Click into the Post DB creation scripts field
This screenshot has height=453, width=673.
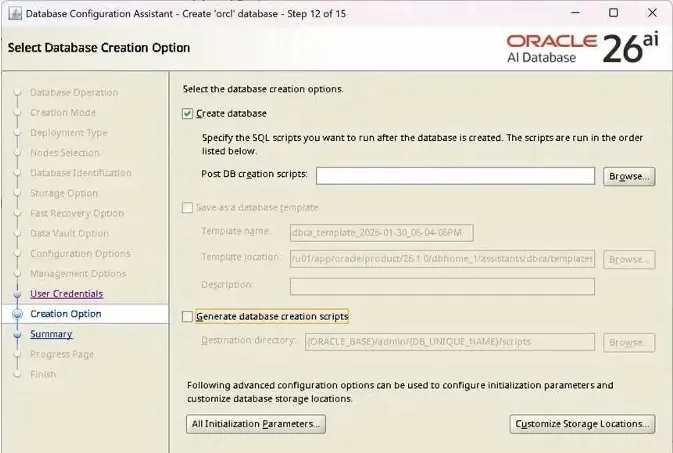(x=455, y=176)
